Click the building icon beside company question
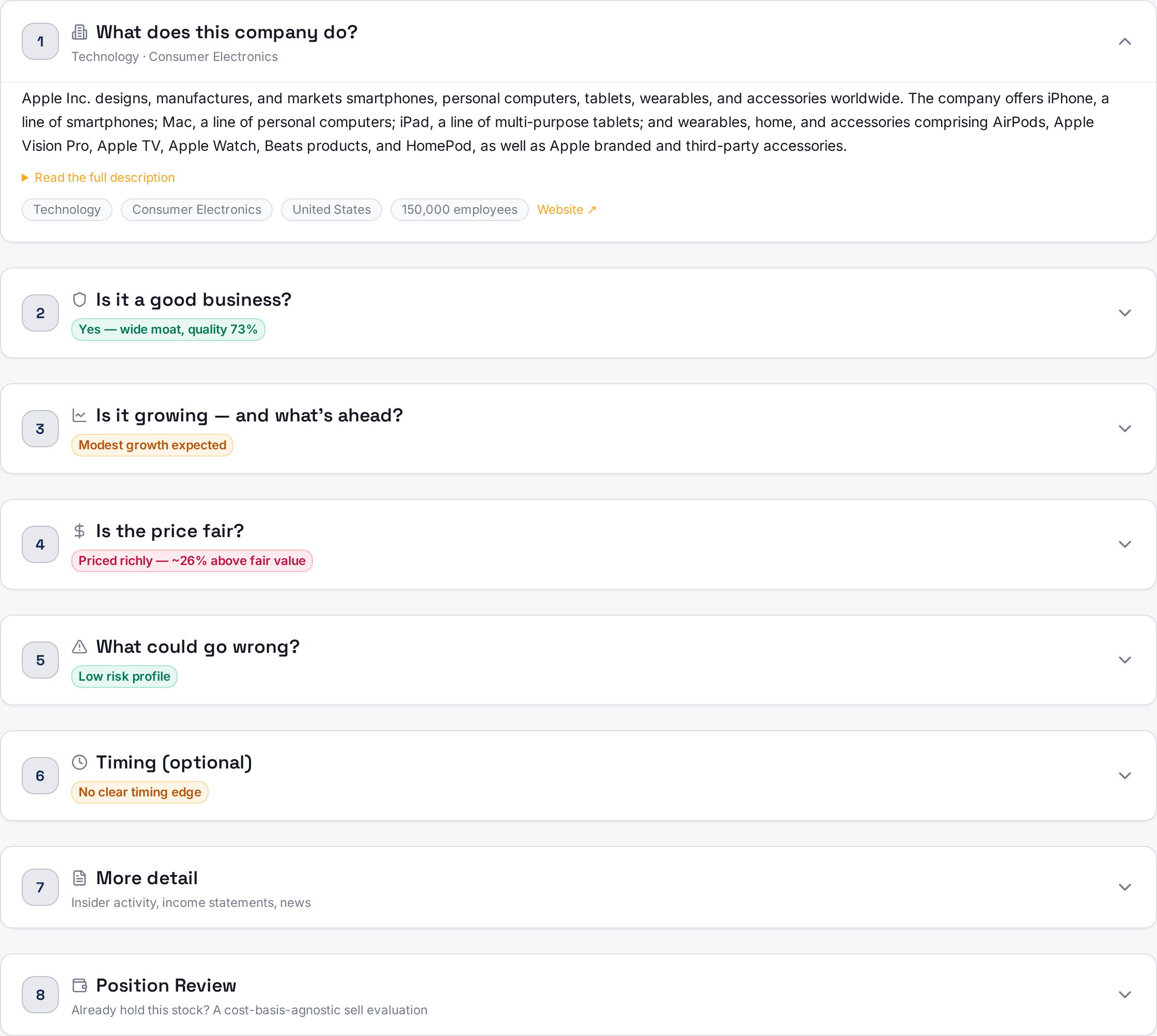The width and height of the screenshot is (1157, 1036). 80,33
